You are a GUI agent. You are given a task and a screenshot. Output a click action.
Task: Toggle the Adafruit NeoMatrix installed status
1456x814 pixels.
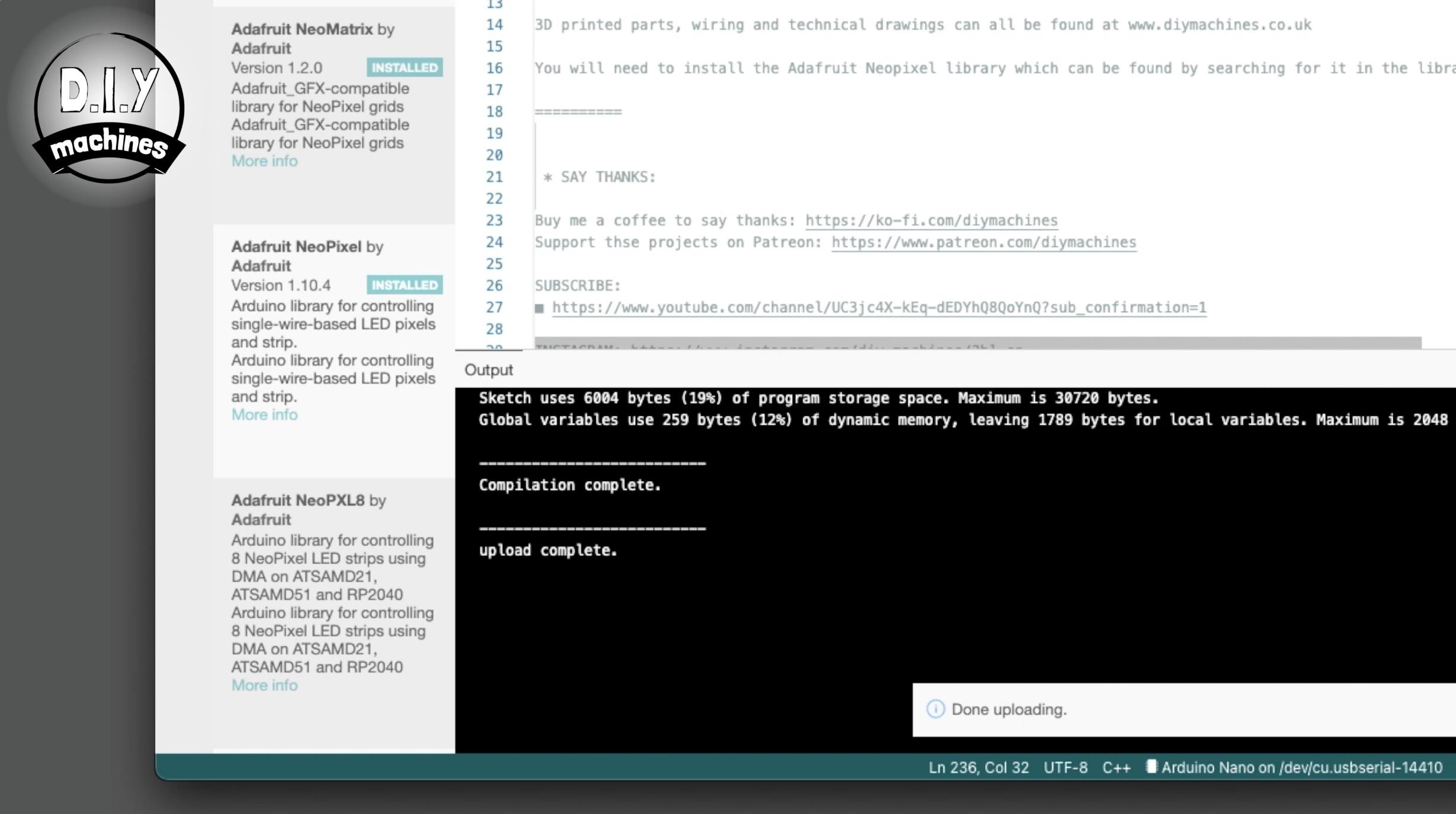(403, 67)
